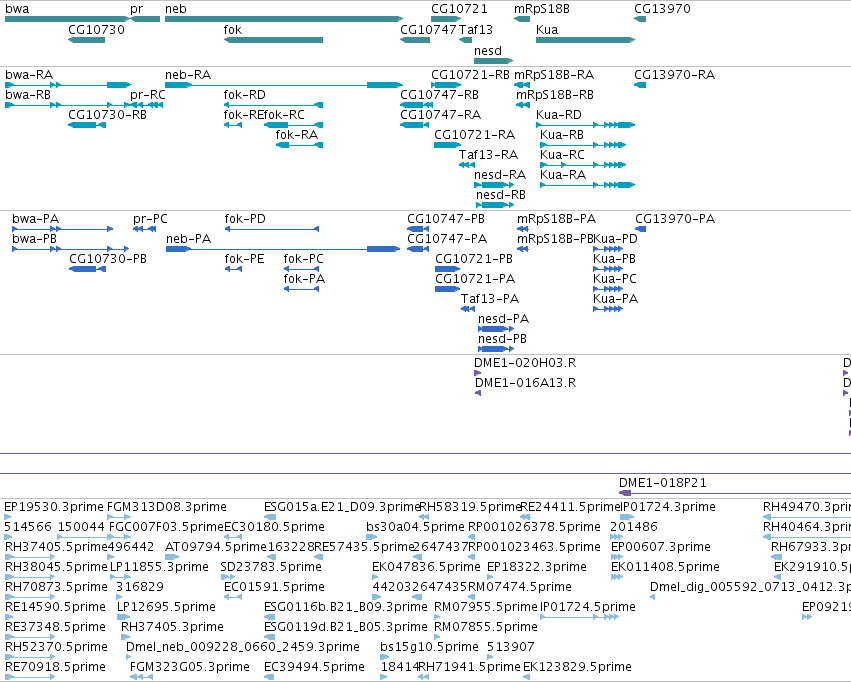Click the DME1-018P21 feature label
The width and height of the screenshot is (851, 682).
(x=663, y=483)
